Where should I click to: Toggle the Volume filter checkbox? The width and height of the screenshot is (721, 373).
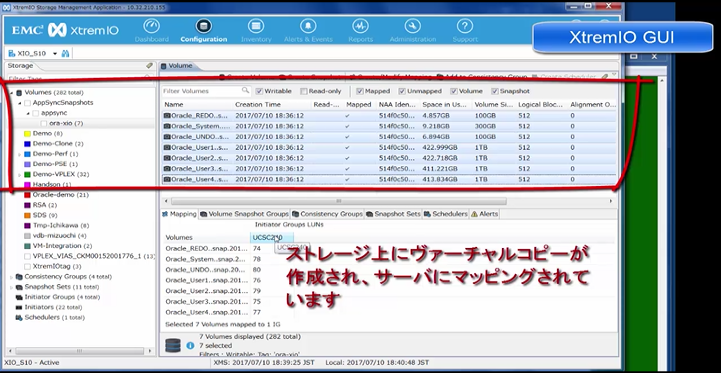pyautogui.click(x=453, y=91)
